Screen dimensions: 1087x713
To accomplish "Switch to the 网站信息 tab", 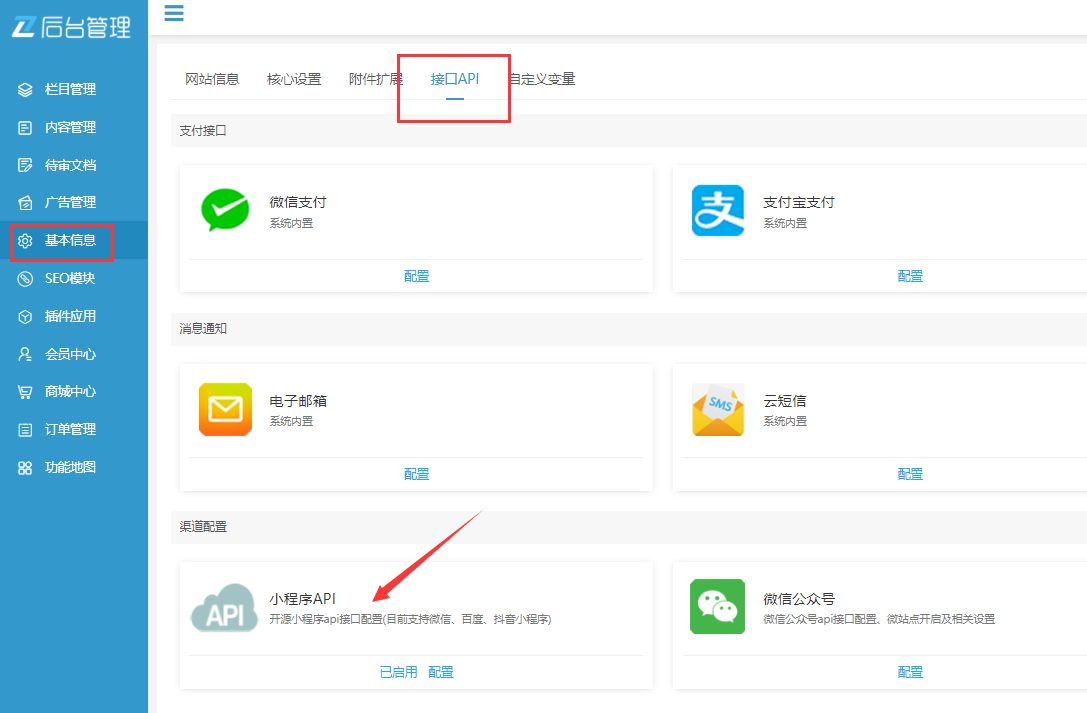I will point(212,79).
